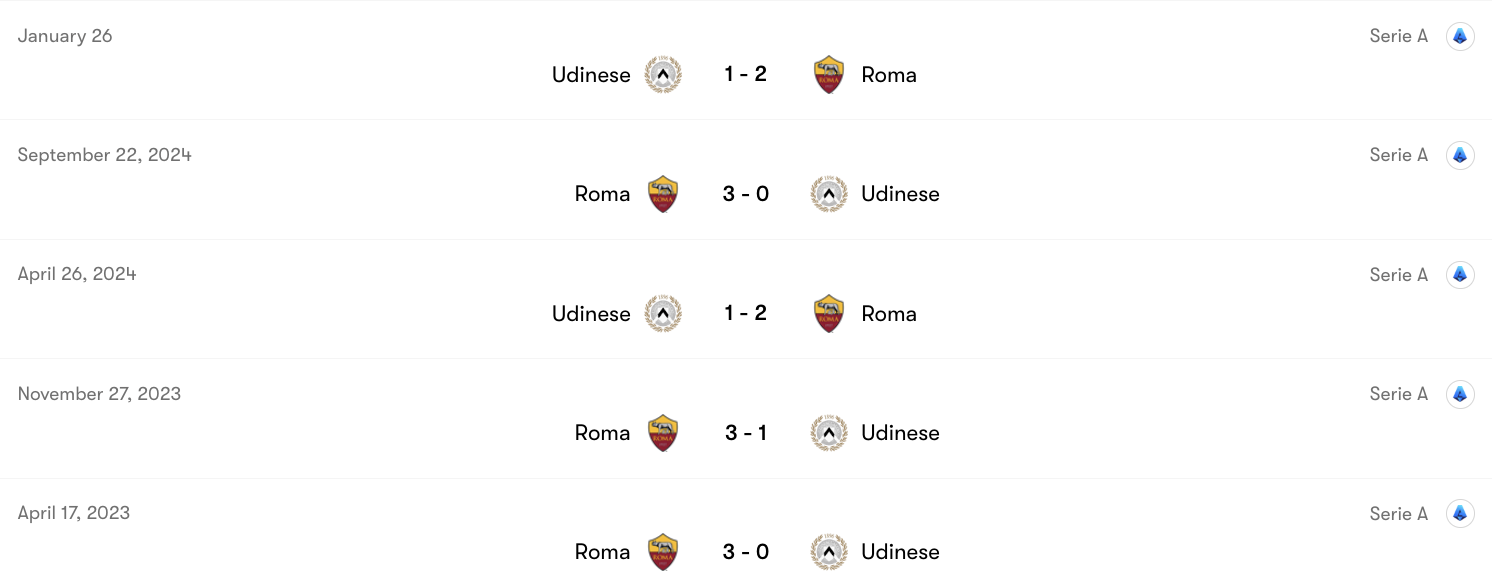Open the 1 - 2 score of April 26, 2024
This screenshot has height=584, width=1492.
[745, 313]
